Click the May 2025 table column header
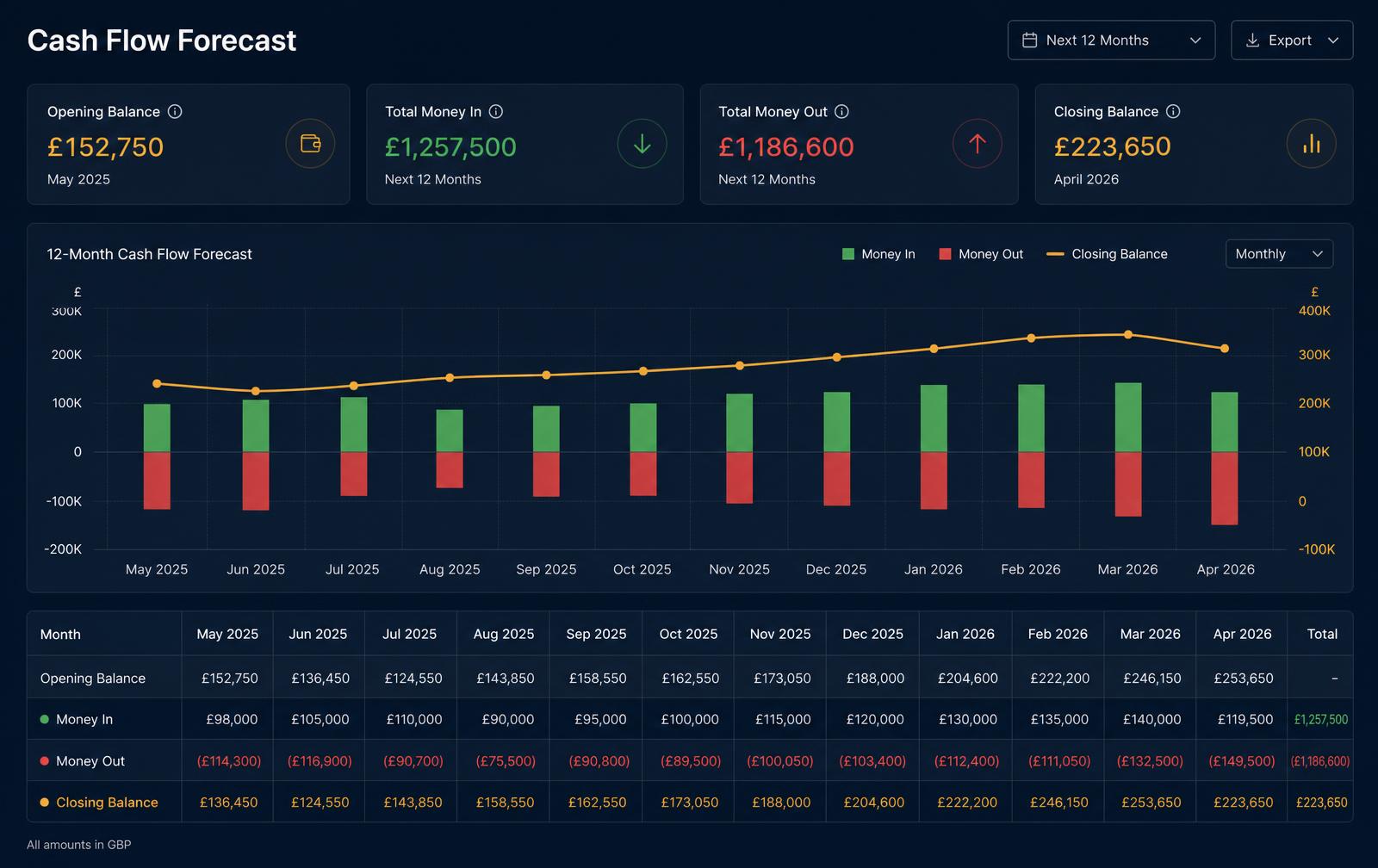Image resolution: width=1378 pixels, height=868 pixels. coord(227,635)
